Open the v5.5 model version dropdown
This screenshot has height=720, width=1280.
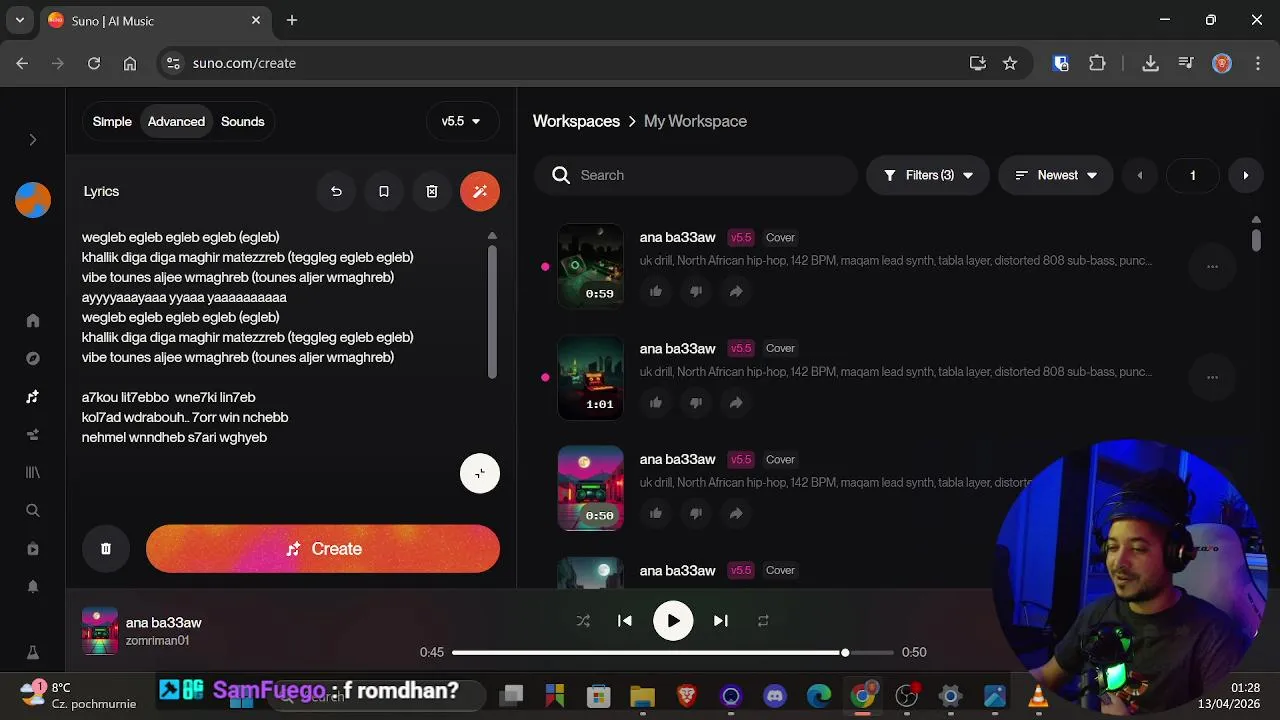coord(462,122)
